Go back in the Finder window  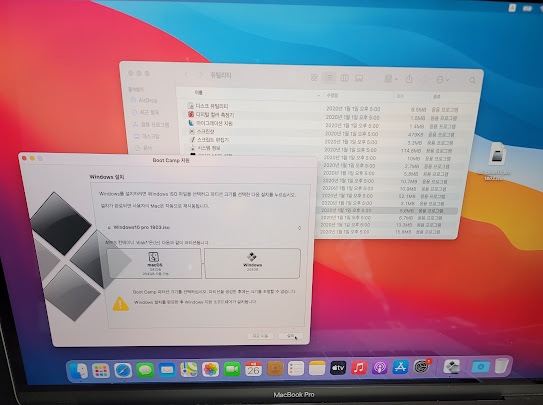tap(186, 74)
